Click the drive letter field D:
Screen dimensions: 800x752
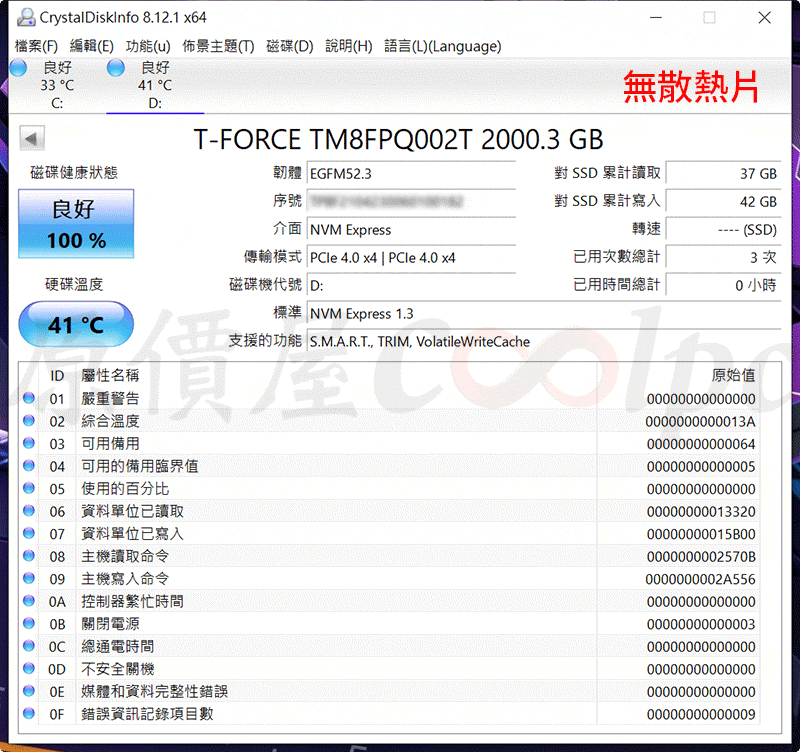[x=411, y=285]
